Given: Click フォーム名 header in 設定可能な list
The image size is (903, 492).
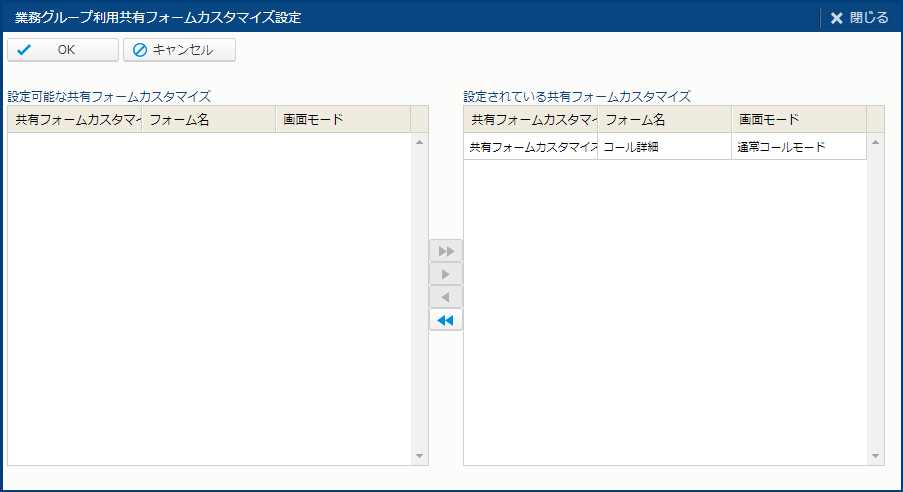Looking at the screenshot, I should pyautogui.click(x=208, y=120).
